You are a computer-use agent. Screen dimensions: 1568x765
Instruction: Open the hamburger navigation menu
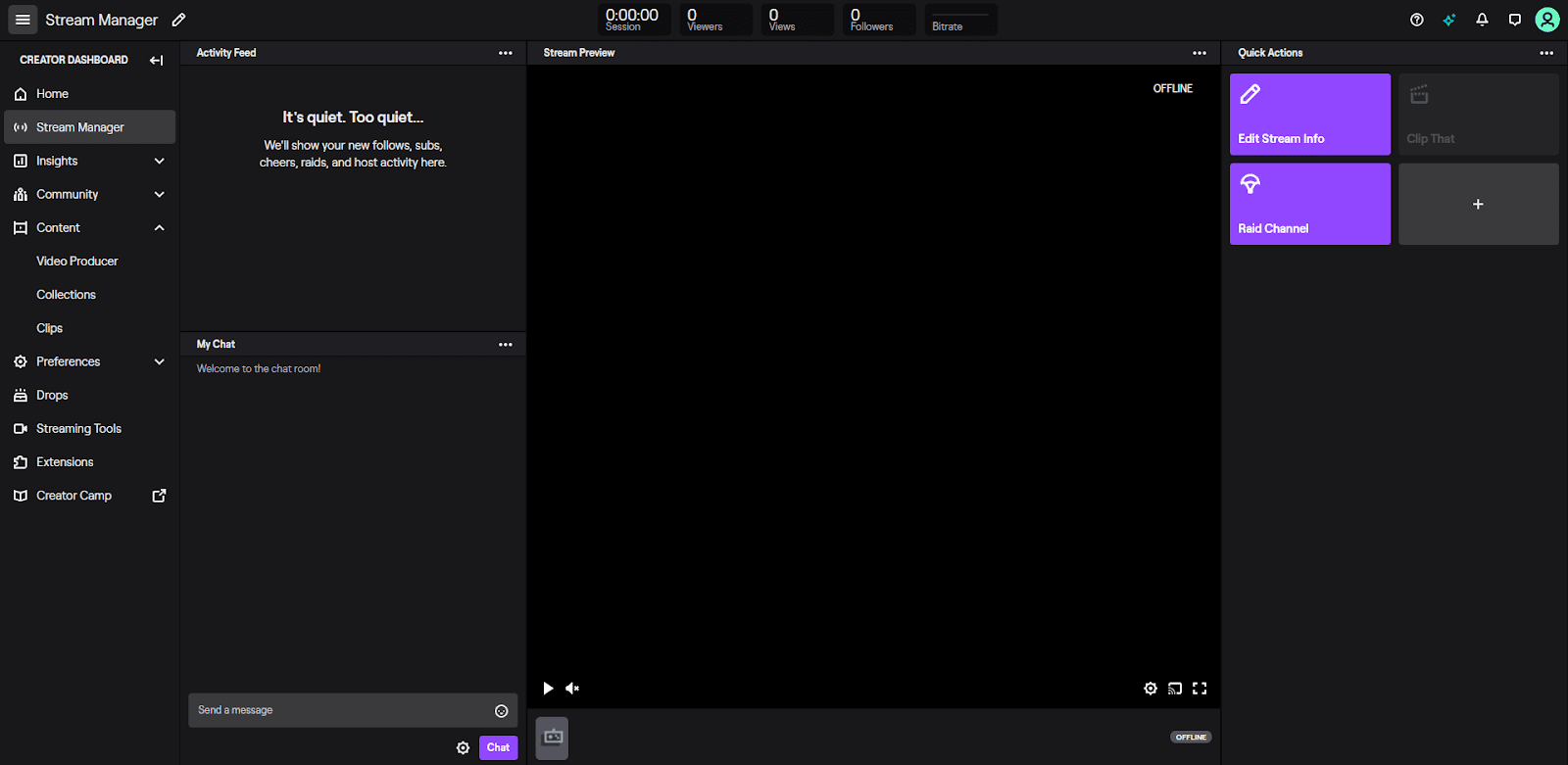click(23, 20)
